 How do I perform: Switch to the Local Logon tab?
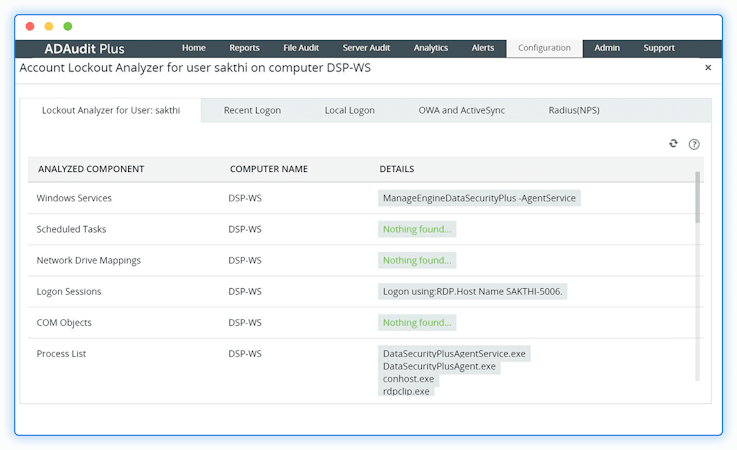pyautogui.click(x=350, y=110)
